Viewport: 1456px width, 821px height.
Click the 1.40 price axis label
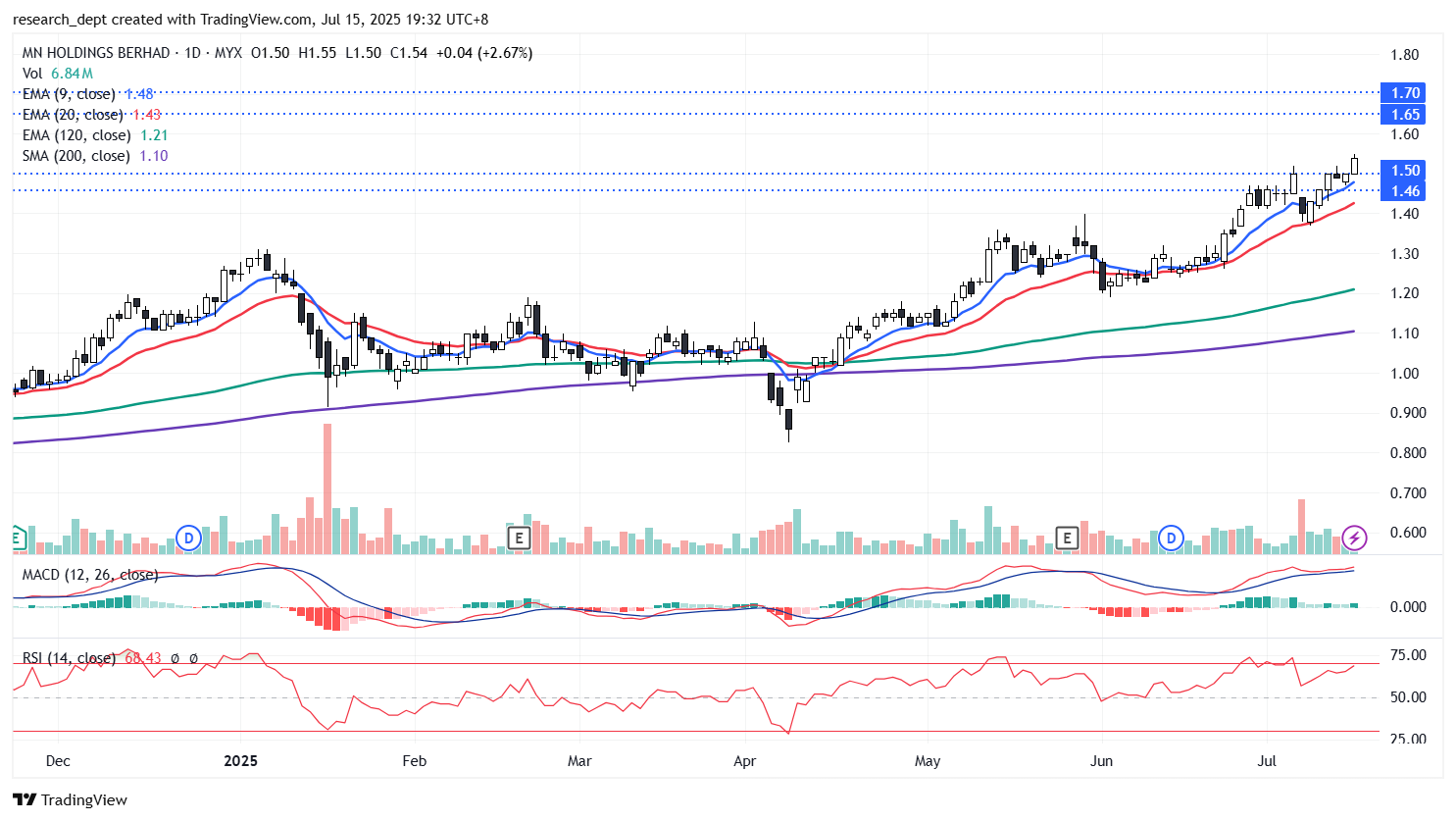(x=1405, y=214)
